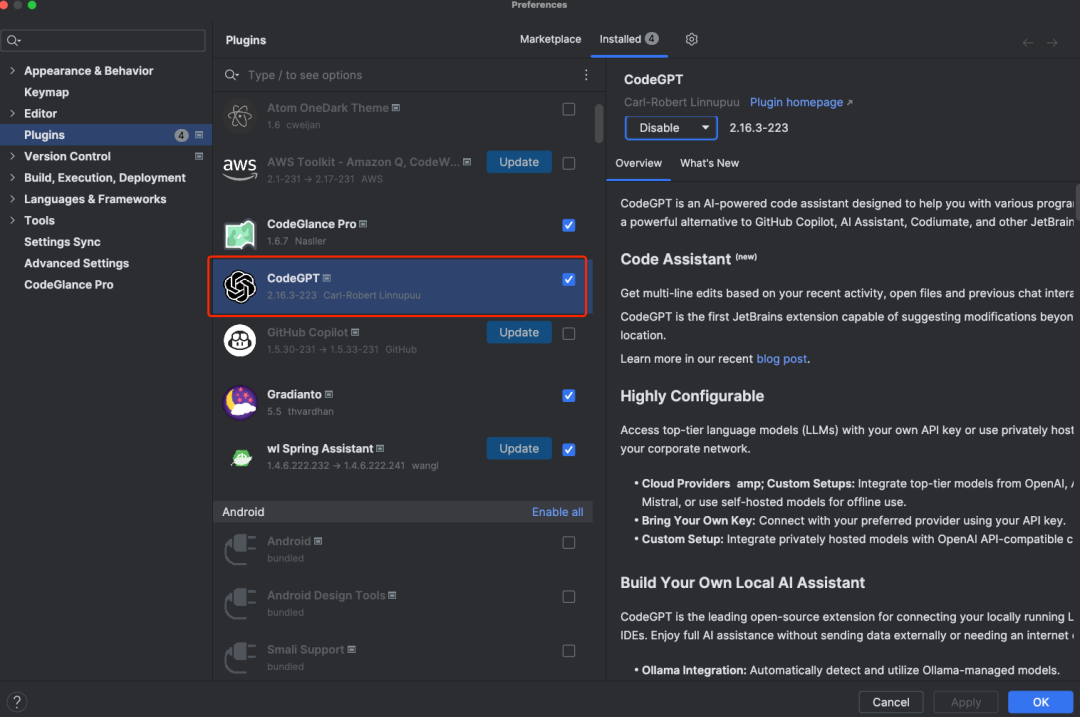
Task: Enable the Atom OneDark Theme checkbox
Action: click(x=568, y=110)
